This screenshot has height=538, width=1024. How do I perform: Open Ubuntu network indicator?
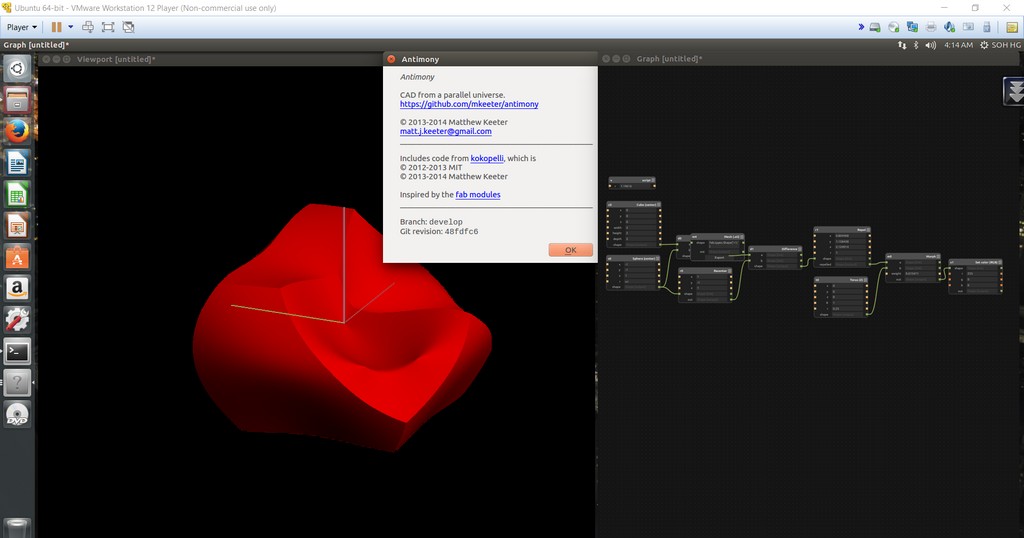point(902,45)
